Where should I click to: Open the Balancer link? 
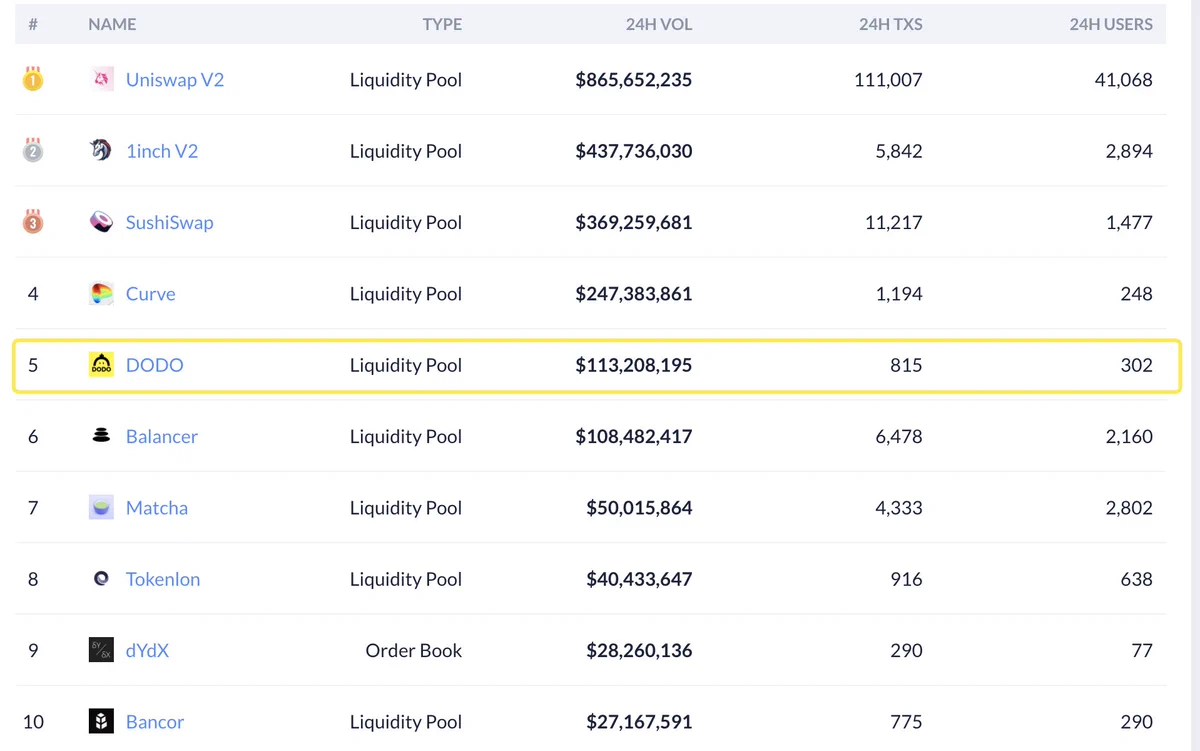(x=162, y=436)
